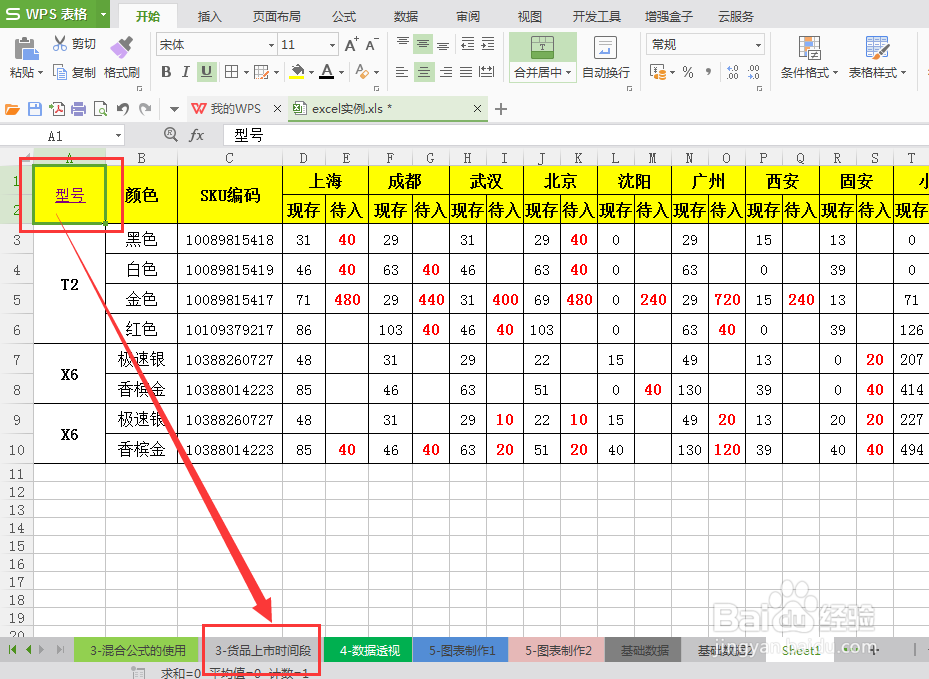Open the 插入 ribbon tab
The image size is (929, 679).
point(210,16)
